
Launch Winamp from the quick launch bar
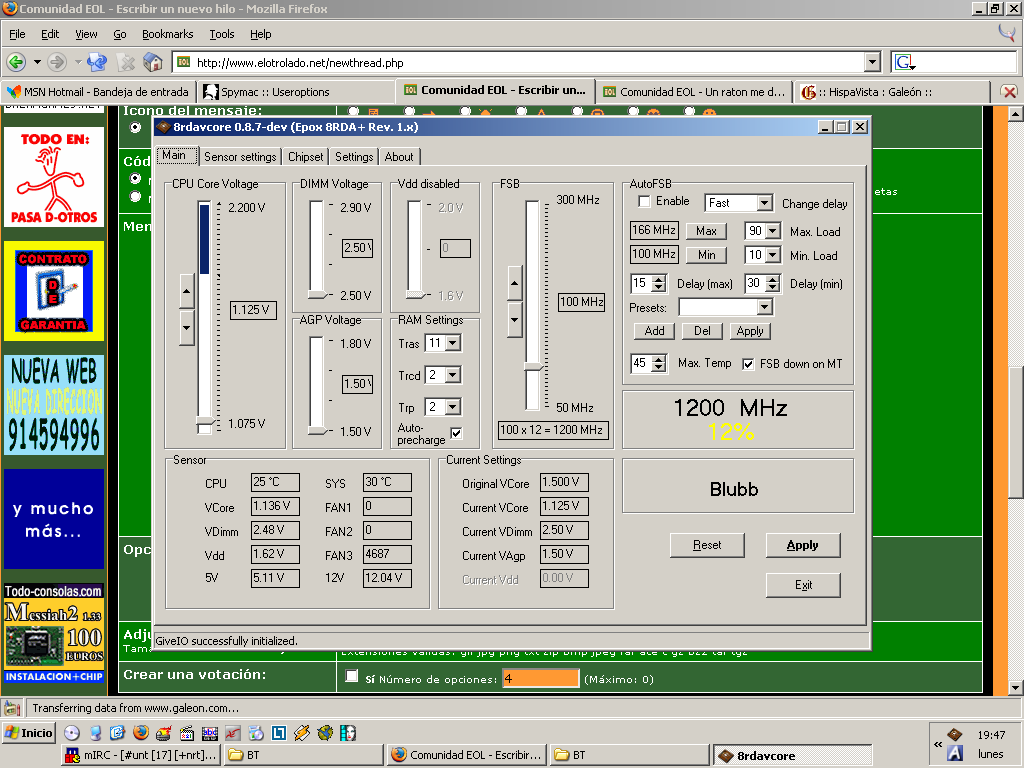point(301,733)
